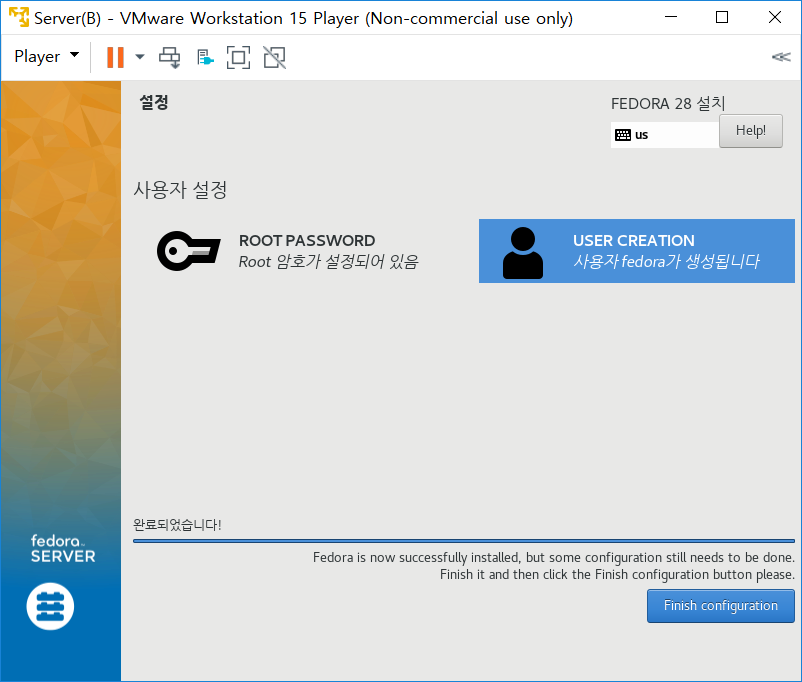
Task: Pause the virtual machine
Action: pos(115,57)
